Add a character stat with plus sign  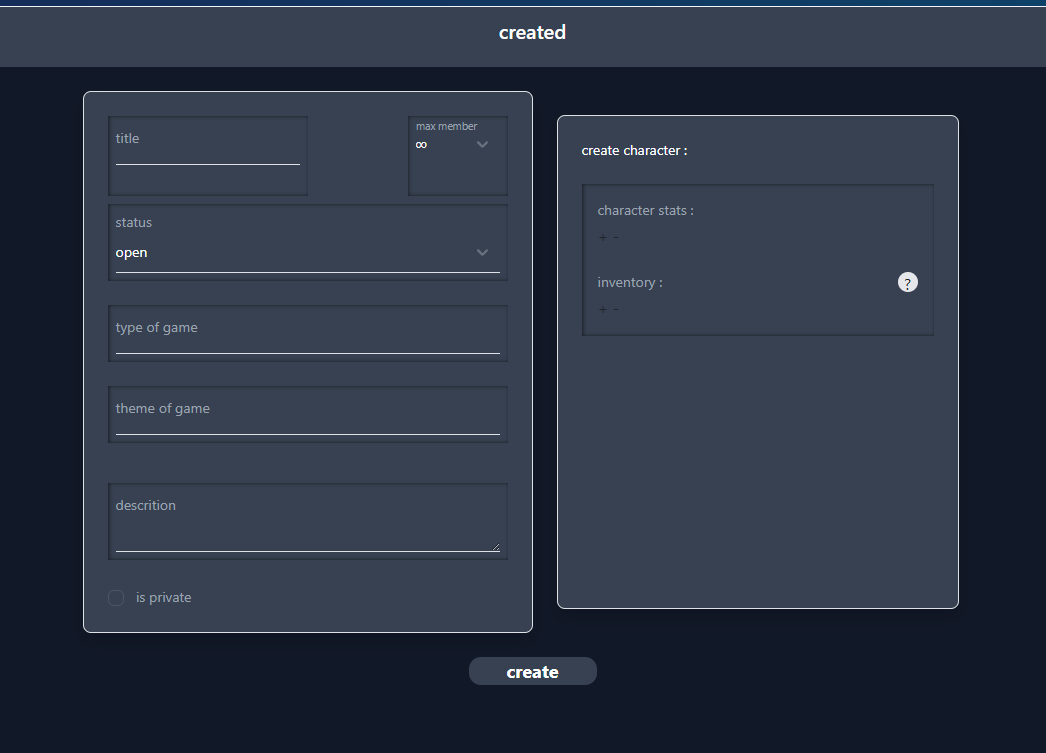point(603,237)
